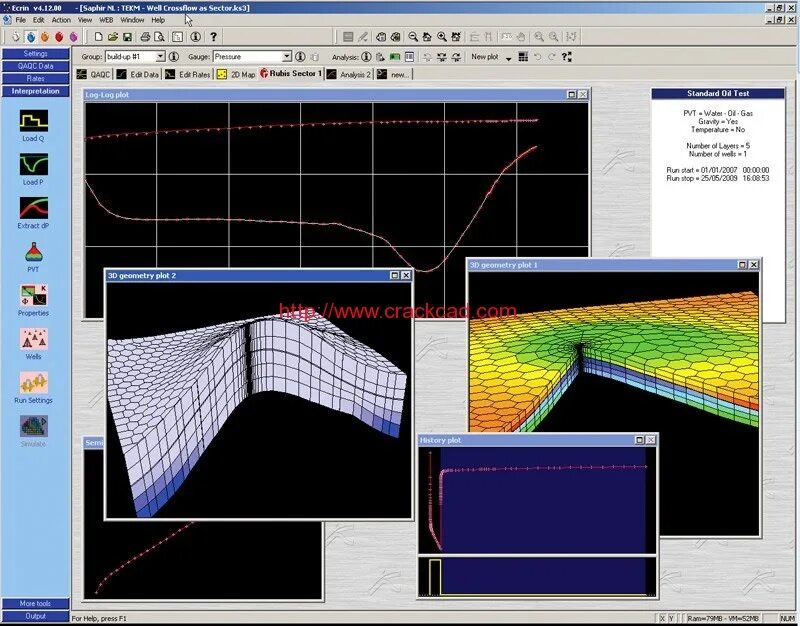Open the Window menu

tap(132, 20)
